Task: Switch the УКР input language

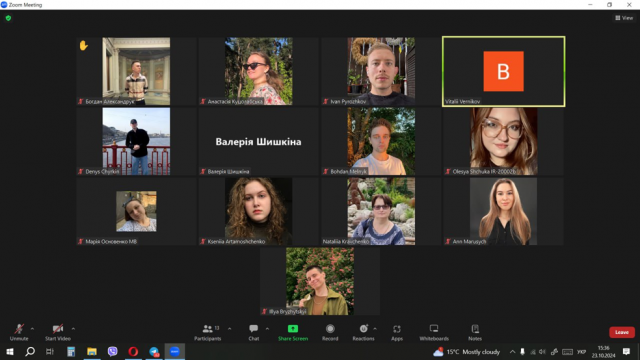Action: click(581, 352)
